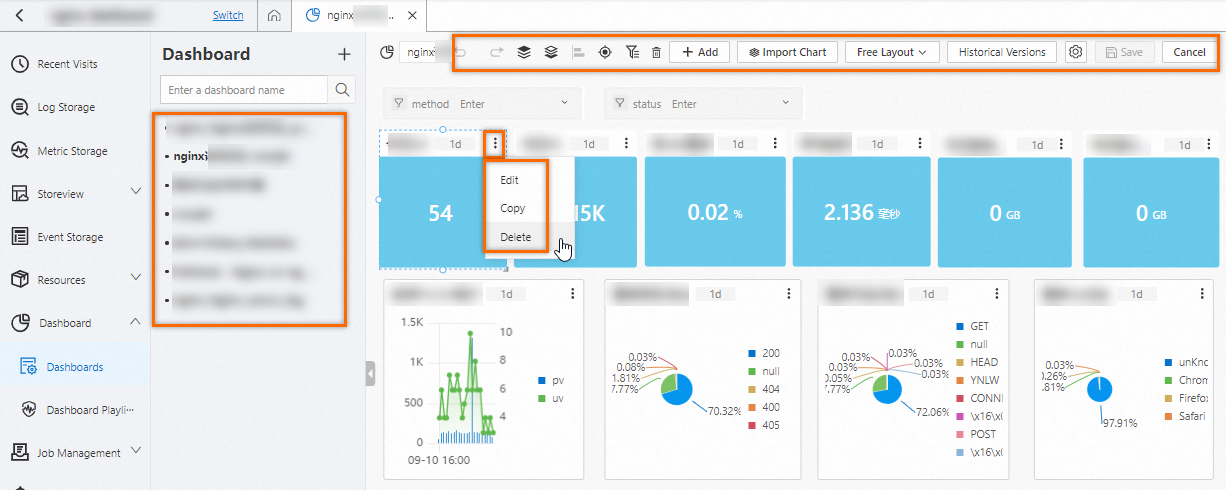Screen dimensions: 1226x490
Task: Open more menu on 2.136 chart
Action: point(921,144)
